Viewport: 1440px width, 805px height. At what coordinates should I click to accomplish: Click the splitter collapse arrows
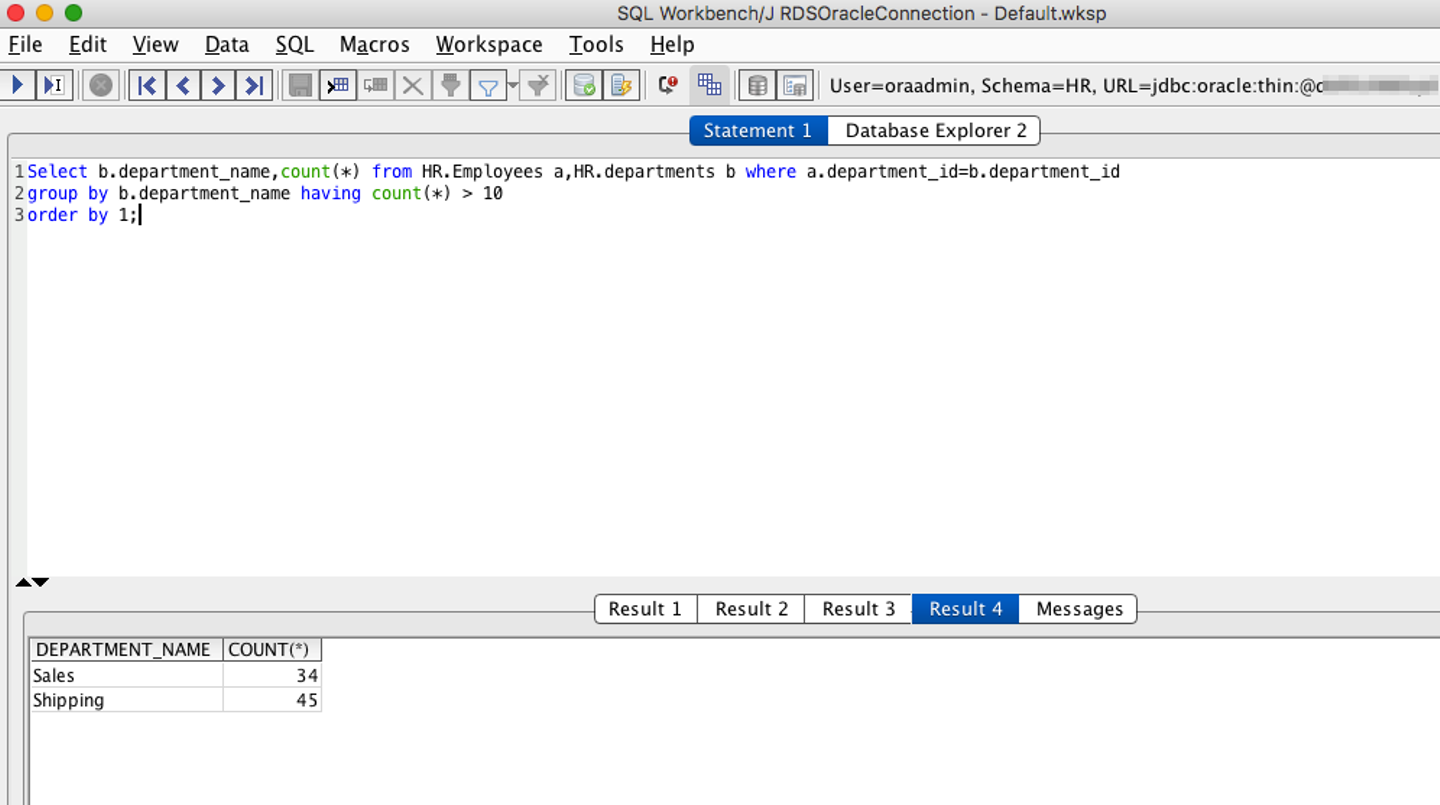(32, 582)
